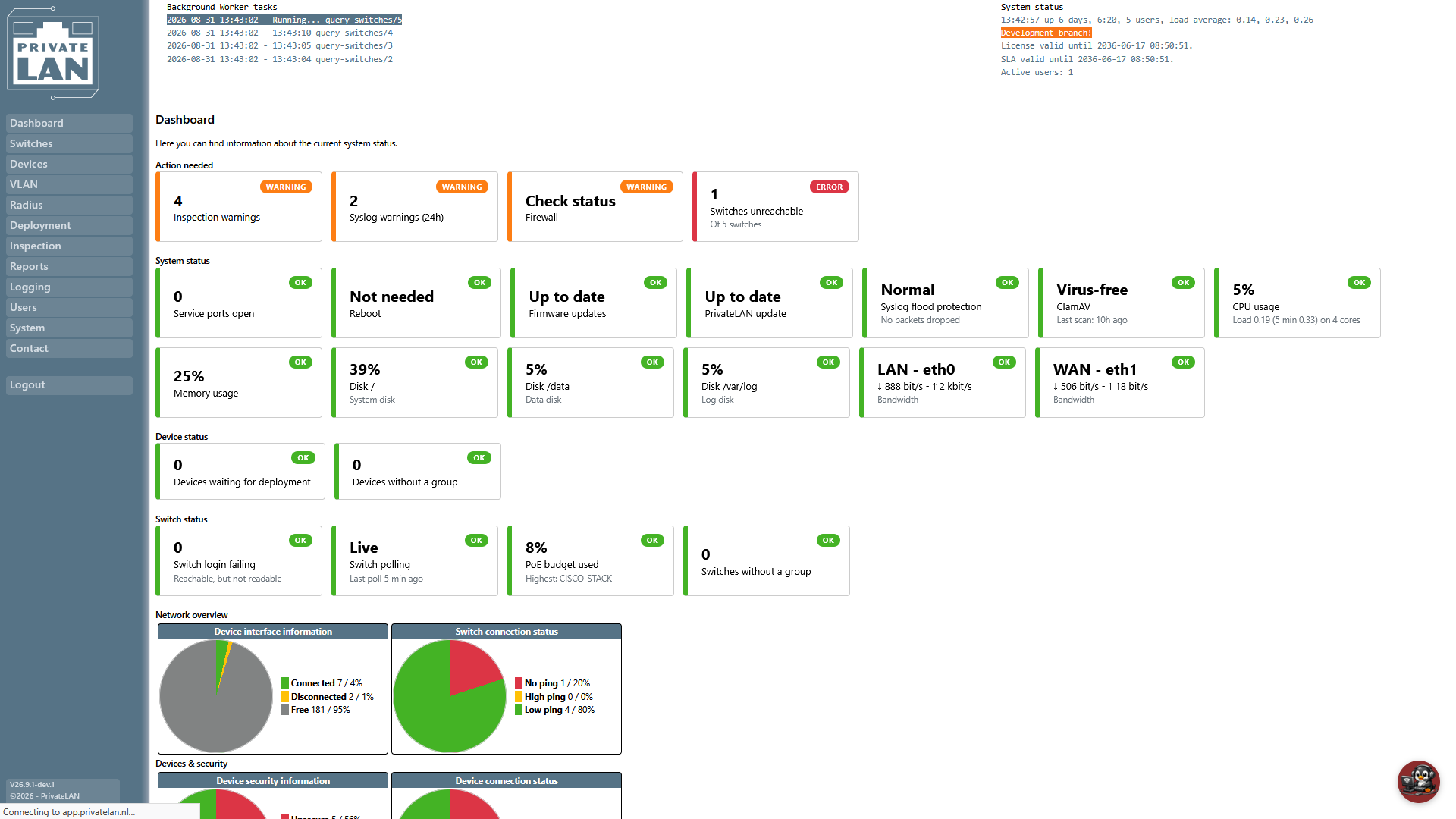Click the Service ports open card

coord(239,303)
